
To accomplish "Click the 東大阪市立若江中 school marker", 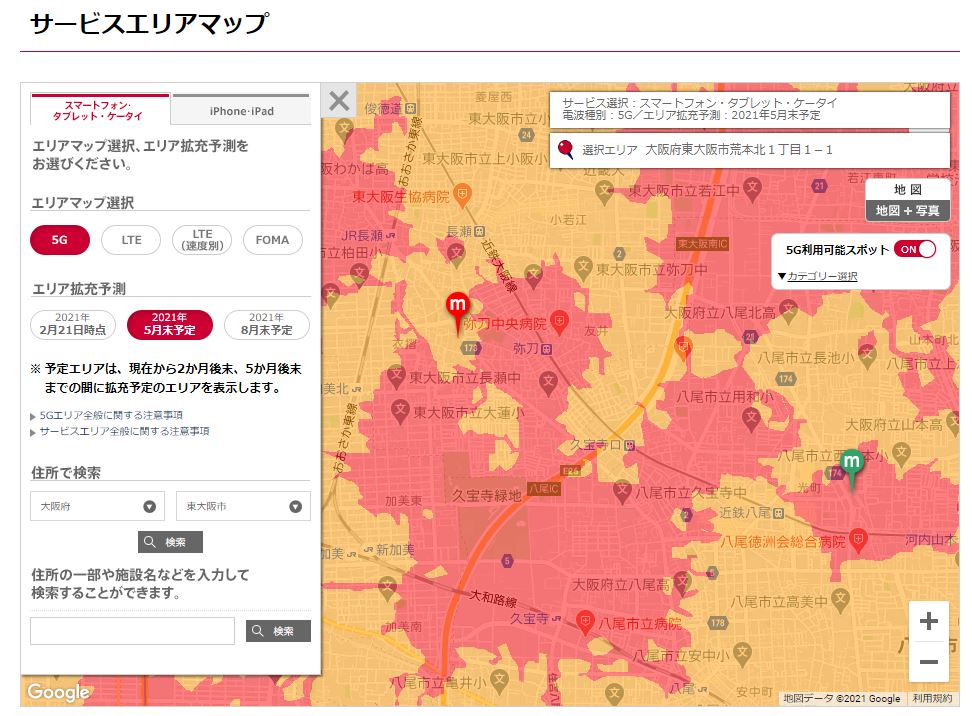I will (753, 188).
